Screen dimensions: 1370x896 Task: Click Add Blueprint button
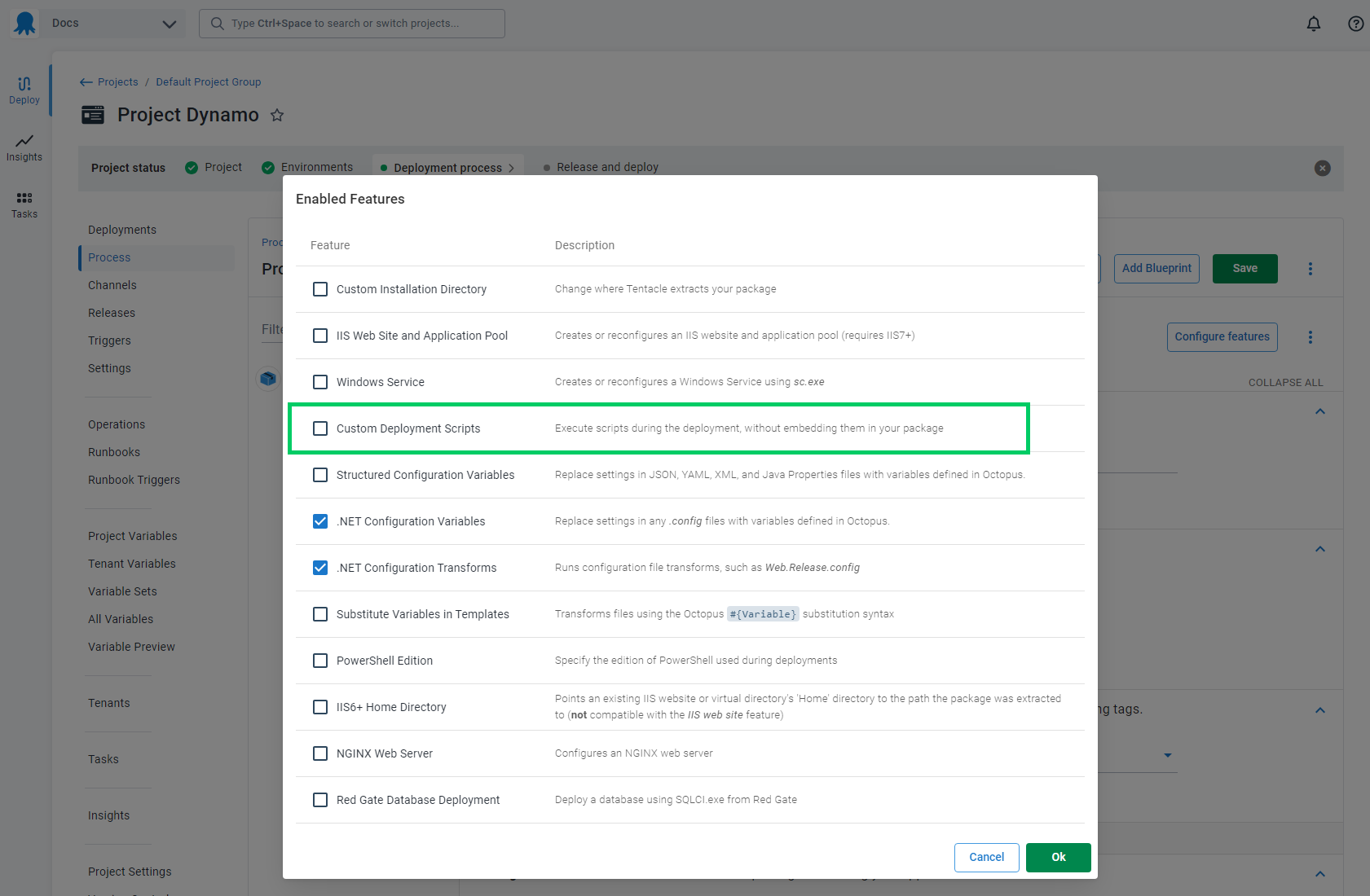(1156, 269)
